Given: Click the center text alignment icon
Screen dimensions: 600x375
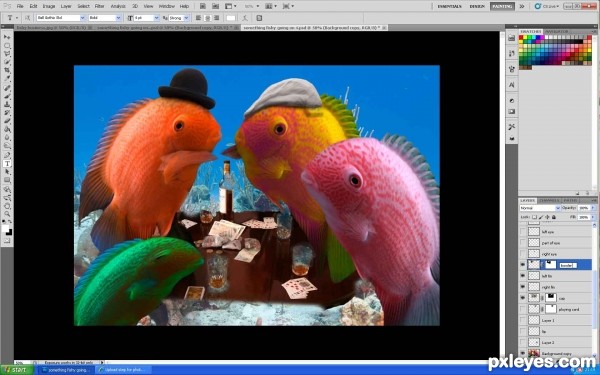Looking at the screenshot, I should click(x=208, y=18).
